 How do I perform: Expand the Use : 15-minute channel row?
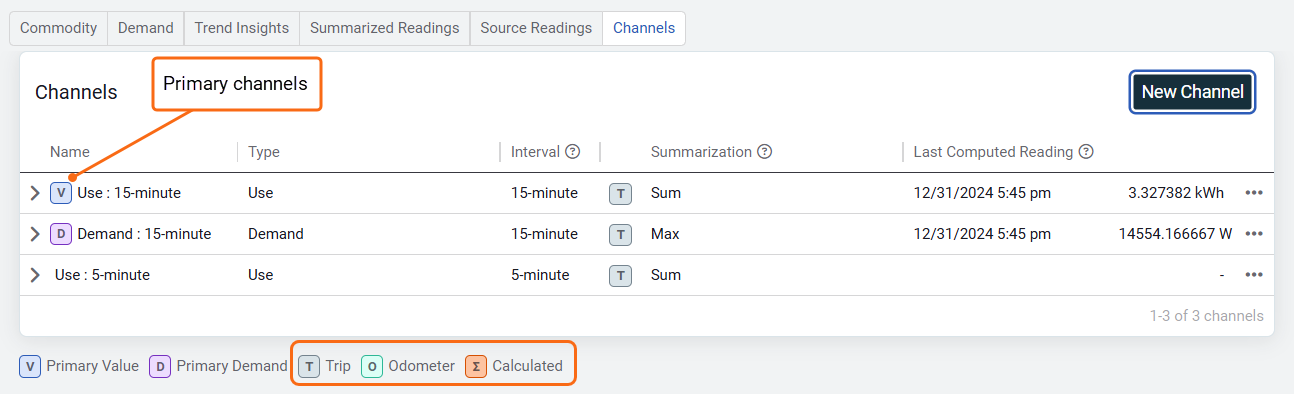[x=35, y=193]
